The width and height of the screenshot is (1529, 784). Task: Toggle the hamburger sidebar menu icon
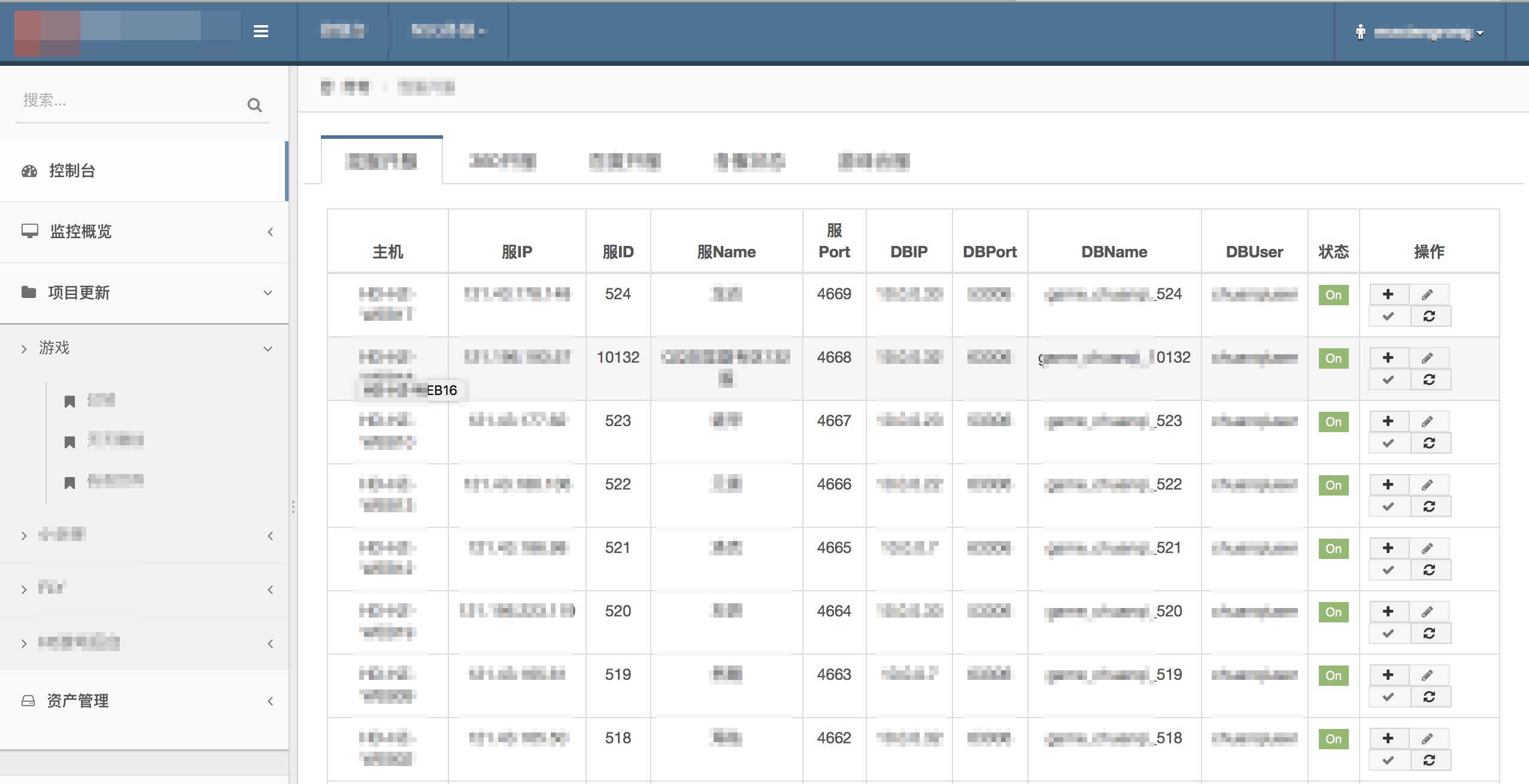point(260,31)
